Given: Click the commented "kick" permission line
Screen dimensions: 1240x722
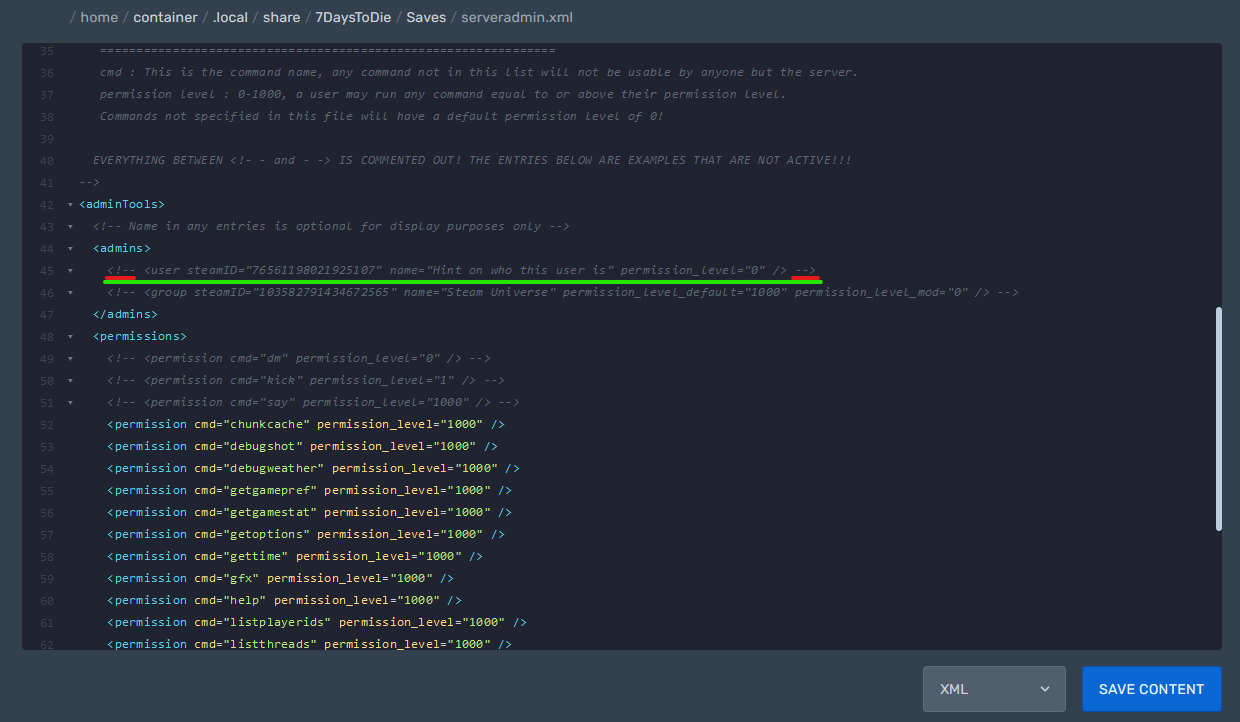Looking at the screenshot, I should pos(306,380).
